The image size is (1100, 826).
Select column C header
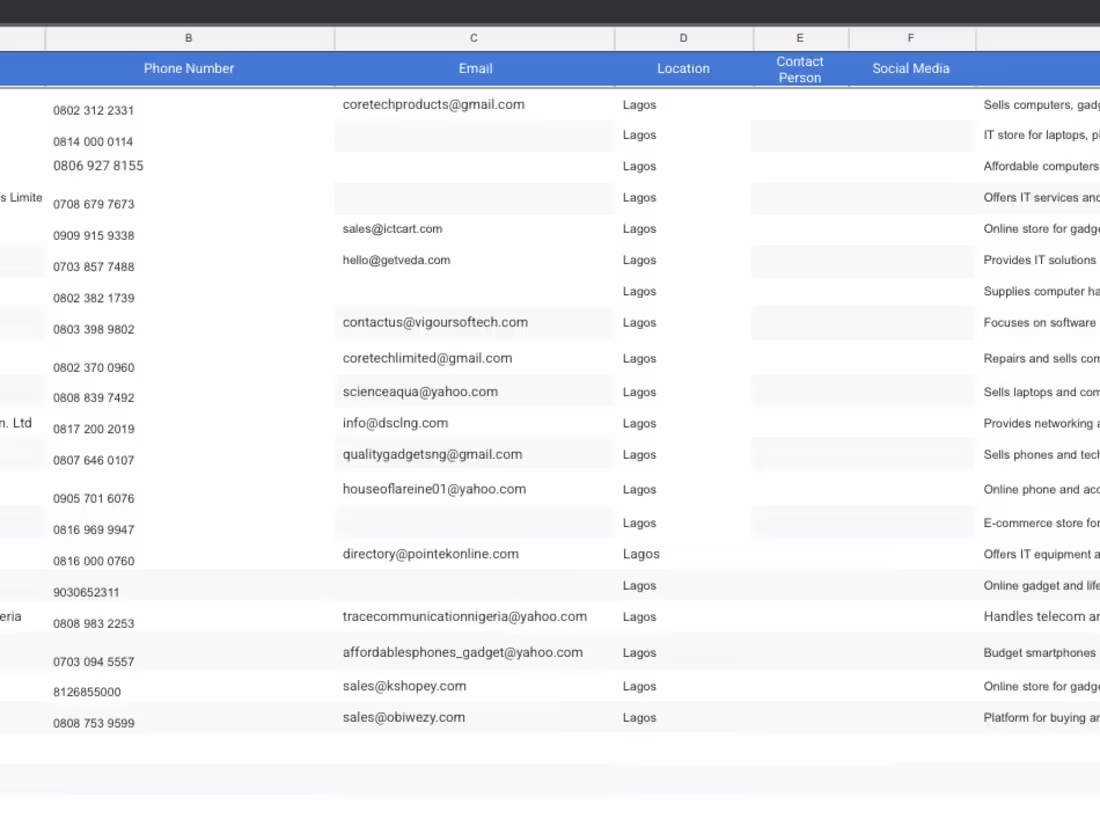coord(474,38)
